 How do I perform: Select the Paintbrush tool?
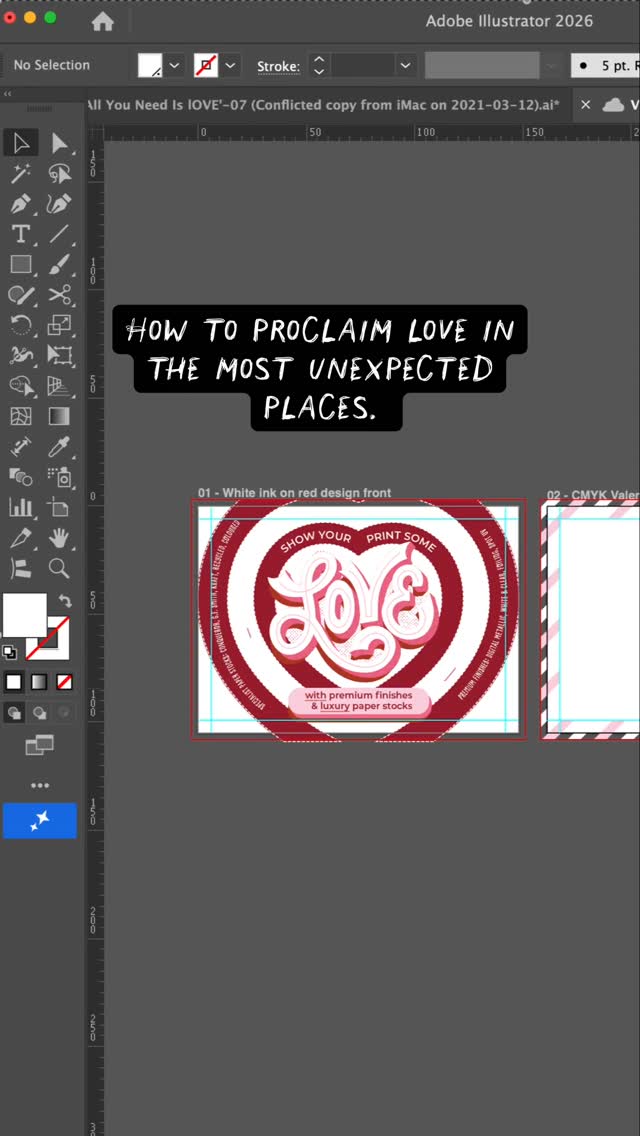pyautogui.click(x=60, y=264)
